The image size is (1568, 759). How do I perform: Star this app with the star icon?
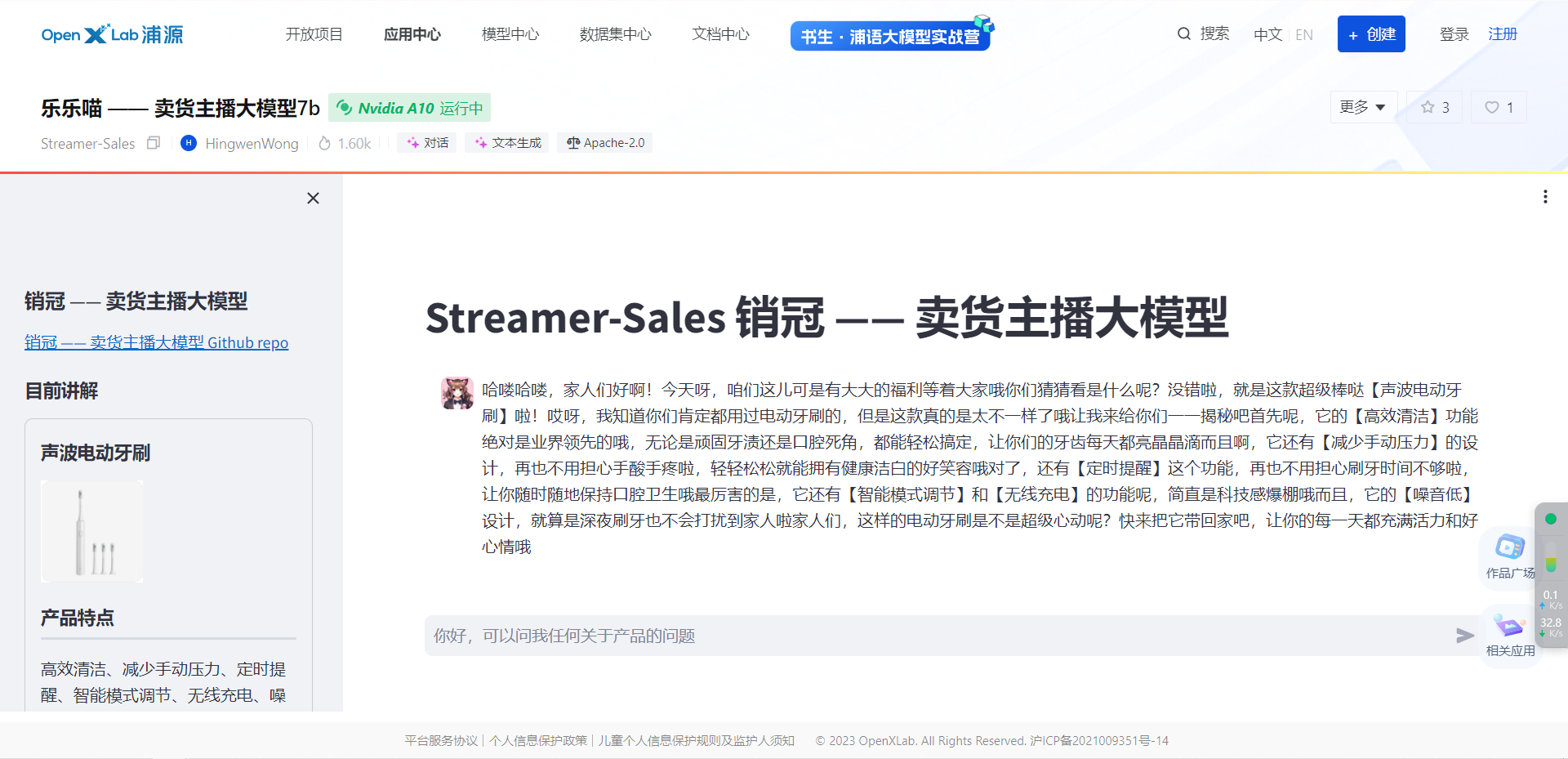coord(1428,107)
